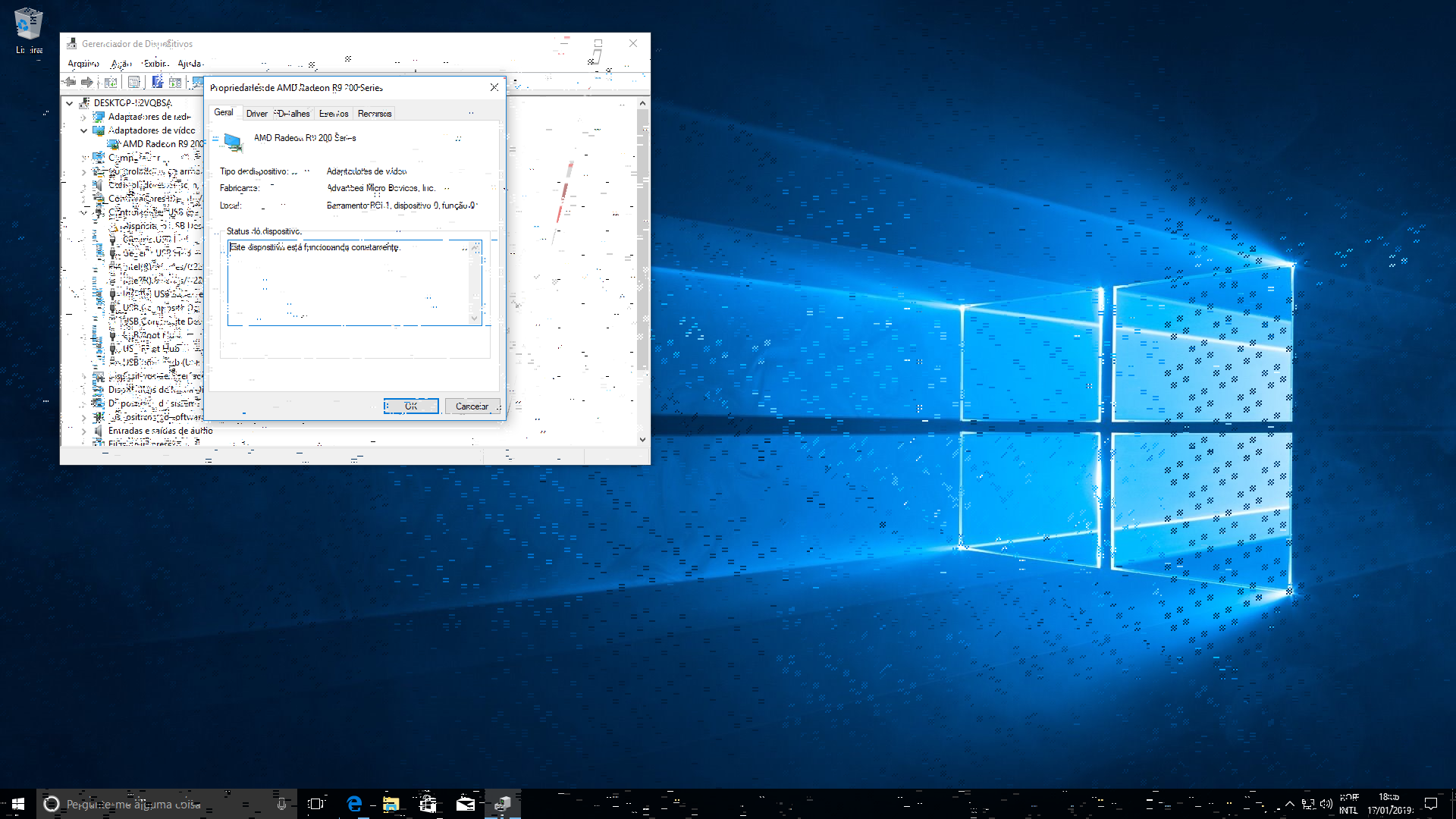Open Microsoft Edge from the taskbar
This screenshot has width=1456, height=819.
coord(354,804)
